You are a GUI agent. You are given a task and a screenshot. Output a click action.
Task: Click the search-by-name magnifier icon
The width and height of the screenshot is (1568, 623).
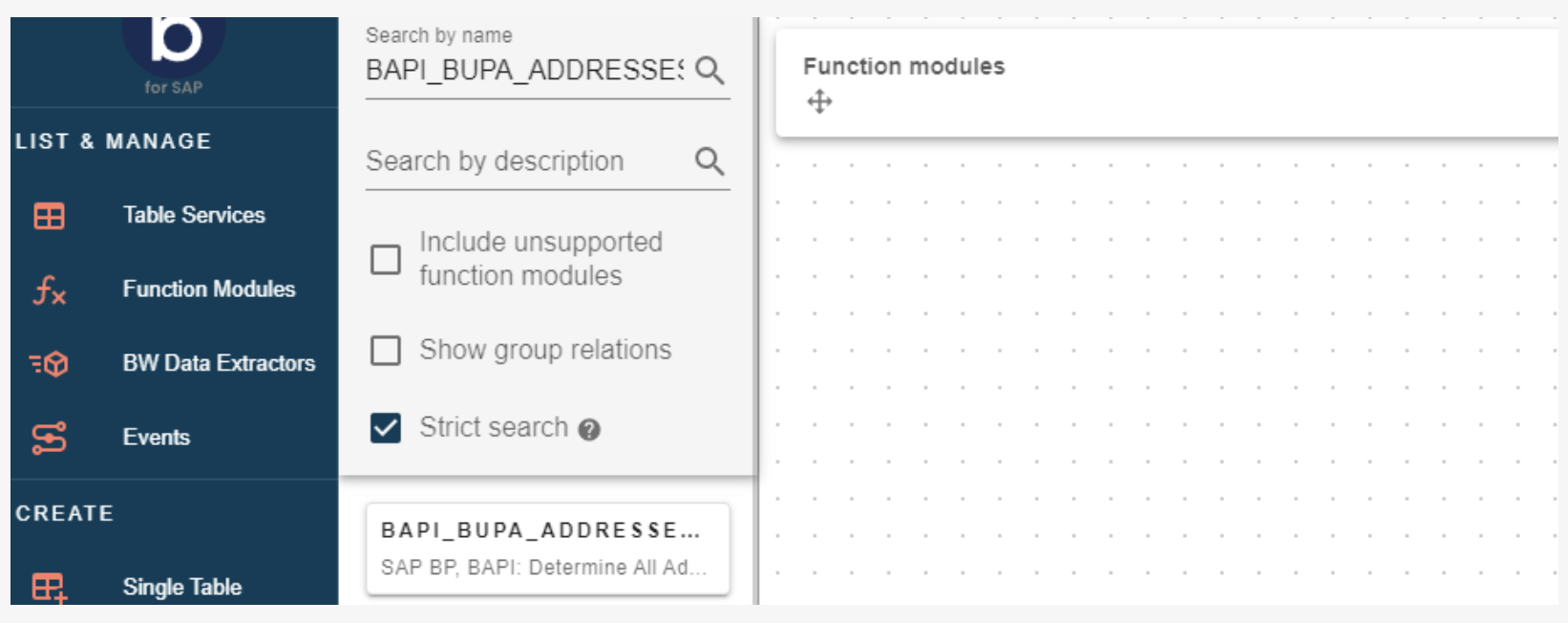(710, 70)
